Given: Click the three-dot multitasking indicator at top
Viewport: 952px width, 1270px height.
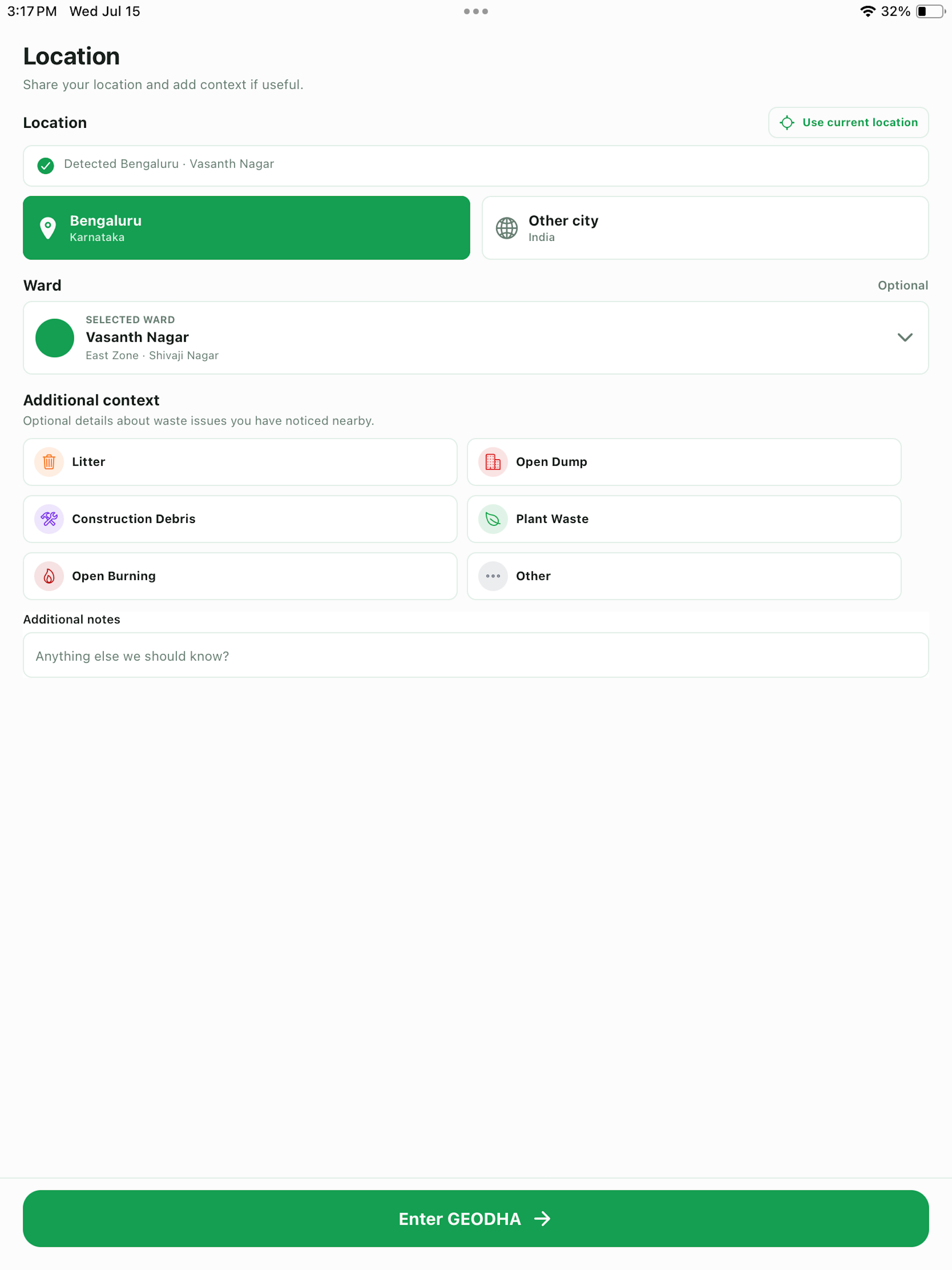Looking at the screenshot, I should 476,12.
